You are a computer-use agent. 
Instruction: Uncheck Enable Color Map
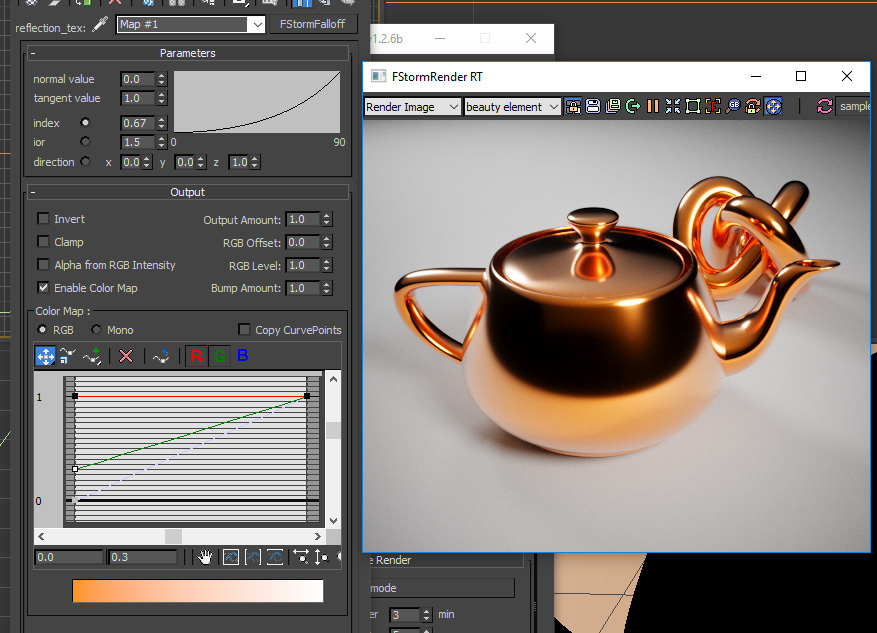click(43, 288)
